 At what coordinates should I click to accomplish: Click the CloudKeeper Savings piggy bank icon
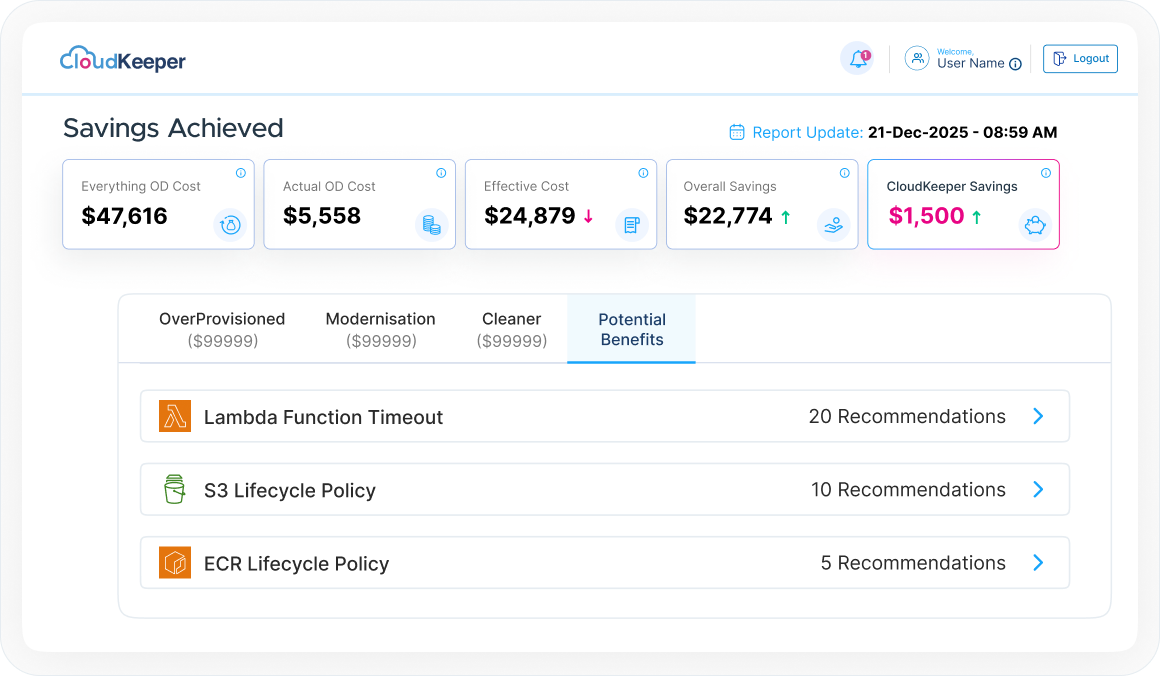point(1034,224)
